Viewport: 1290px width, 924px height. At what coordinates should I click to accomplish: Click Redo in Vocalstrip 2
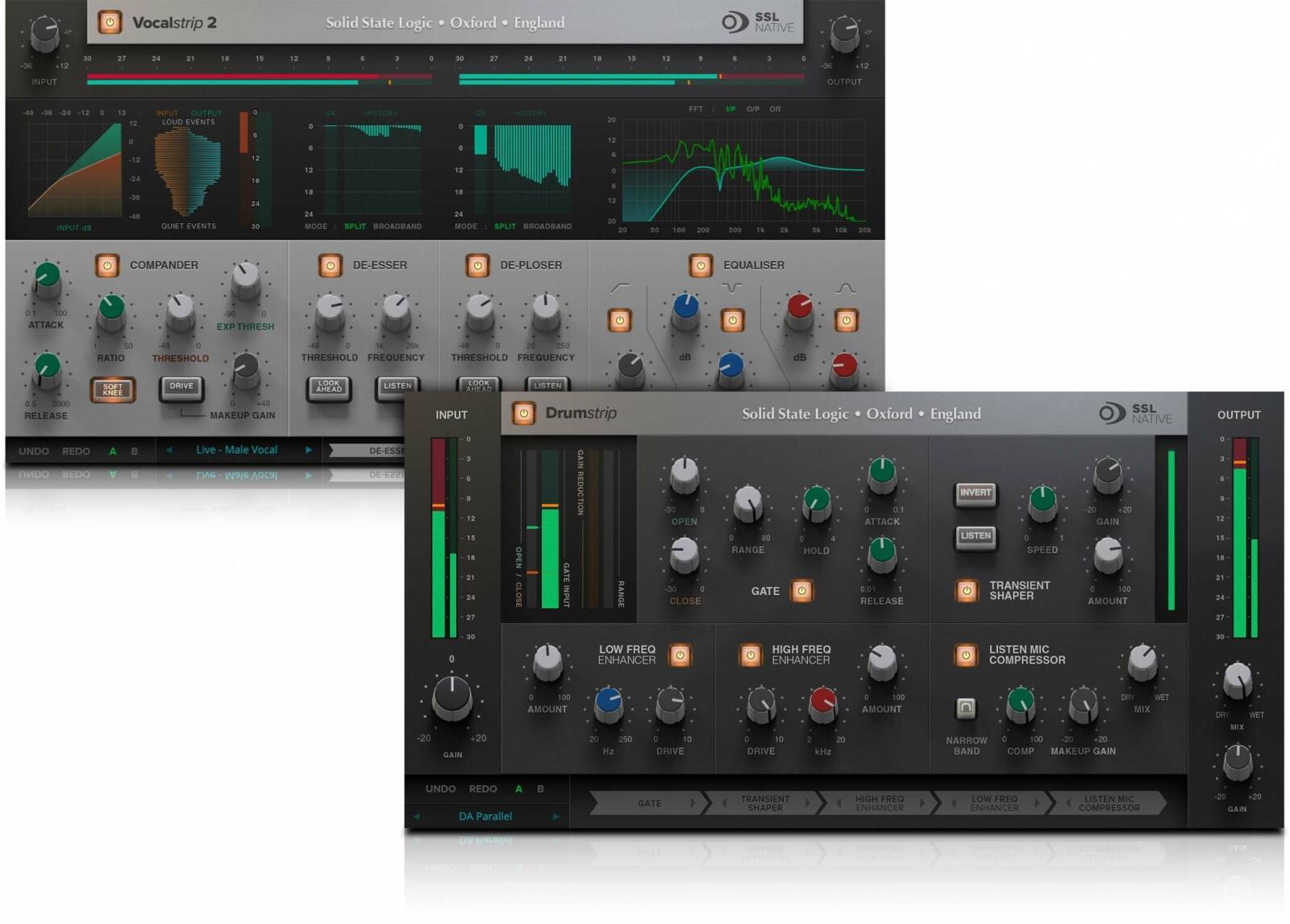click(77, 452)
